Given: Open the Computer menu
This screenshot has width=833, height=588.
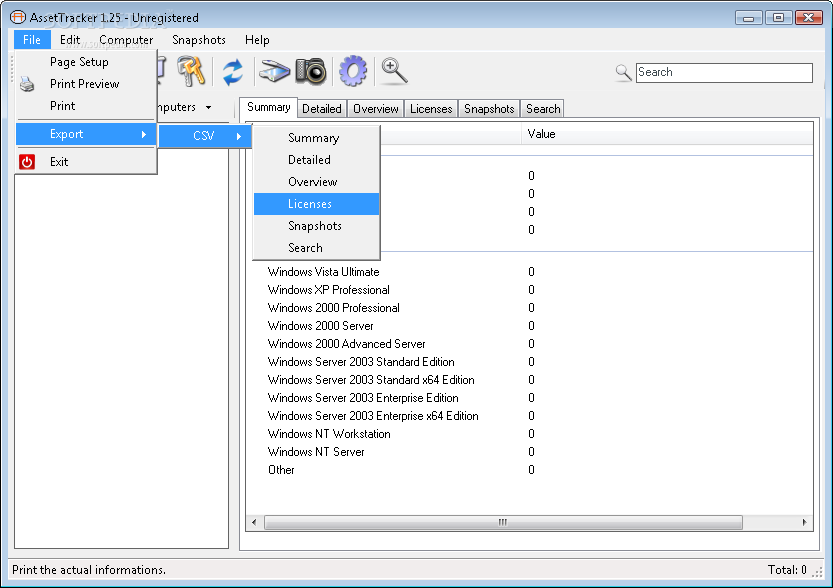Looking at the screenshot, I should (x=126, y=40).
